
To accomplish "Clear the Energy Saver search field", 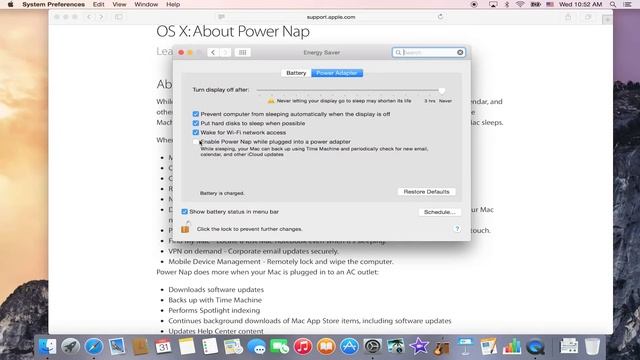I will tap(460, 52).
